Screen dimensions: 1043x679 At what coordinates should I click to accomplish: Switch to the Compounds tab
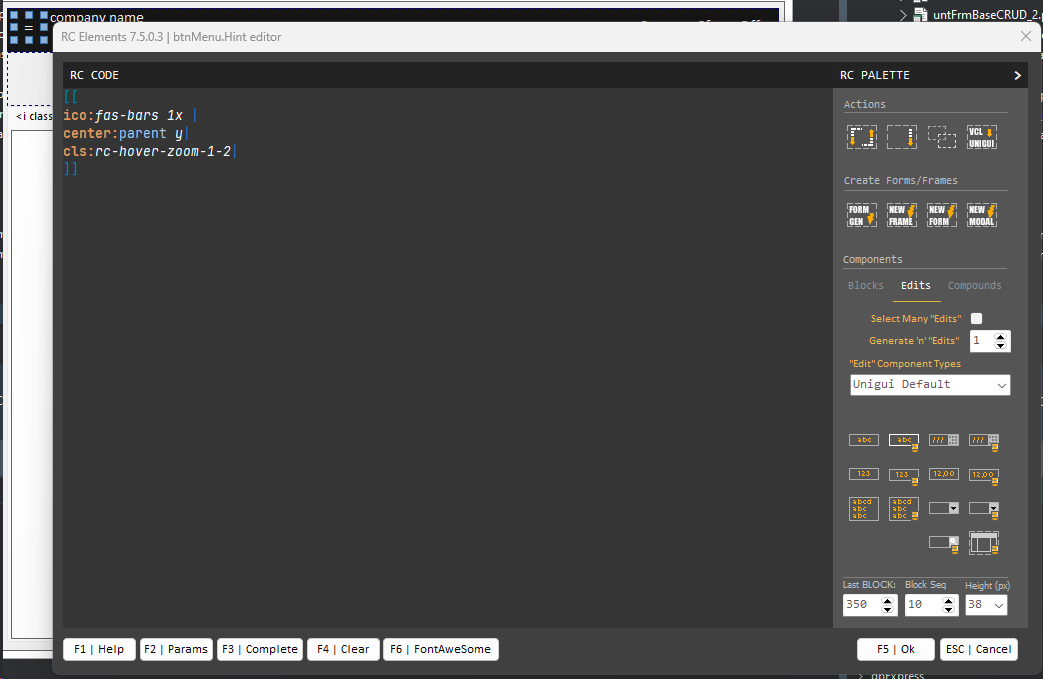click(x=974, y=286)
